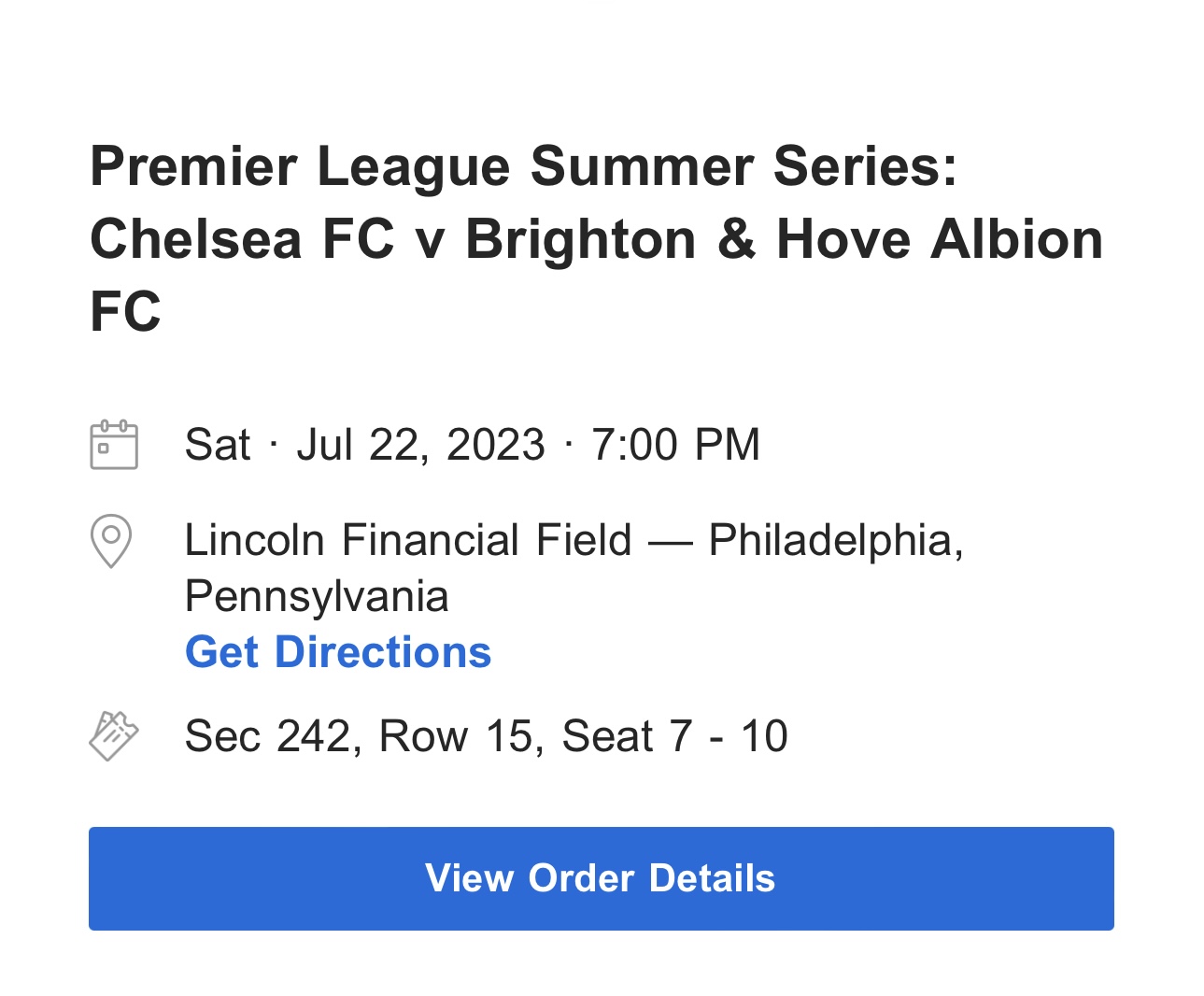Click 'Brighton & Hove' in the title
The width and height of the screenshot is (1204, 996).
click(x=687, y=239)
